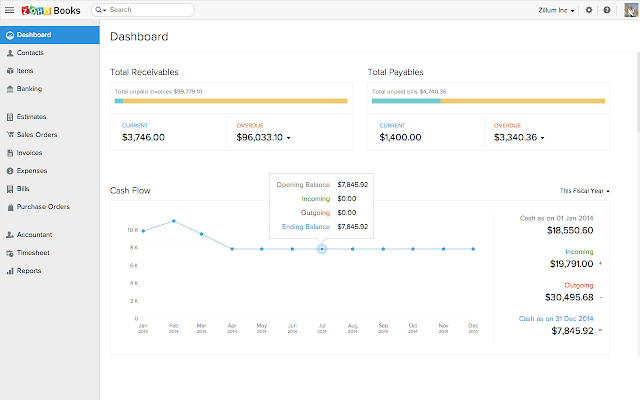Click the Contacts person icon
Image resolution: width=640 pixels, height=400 pixels.
(x=10, y=53)
